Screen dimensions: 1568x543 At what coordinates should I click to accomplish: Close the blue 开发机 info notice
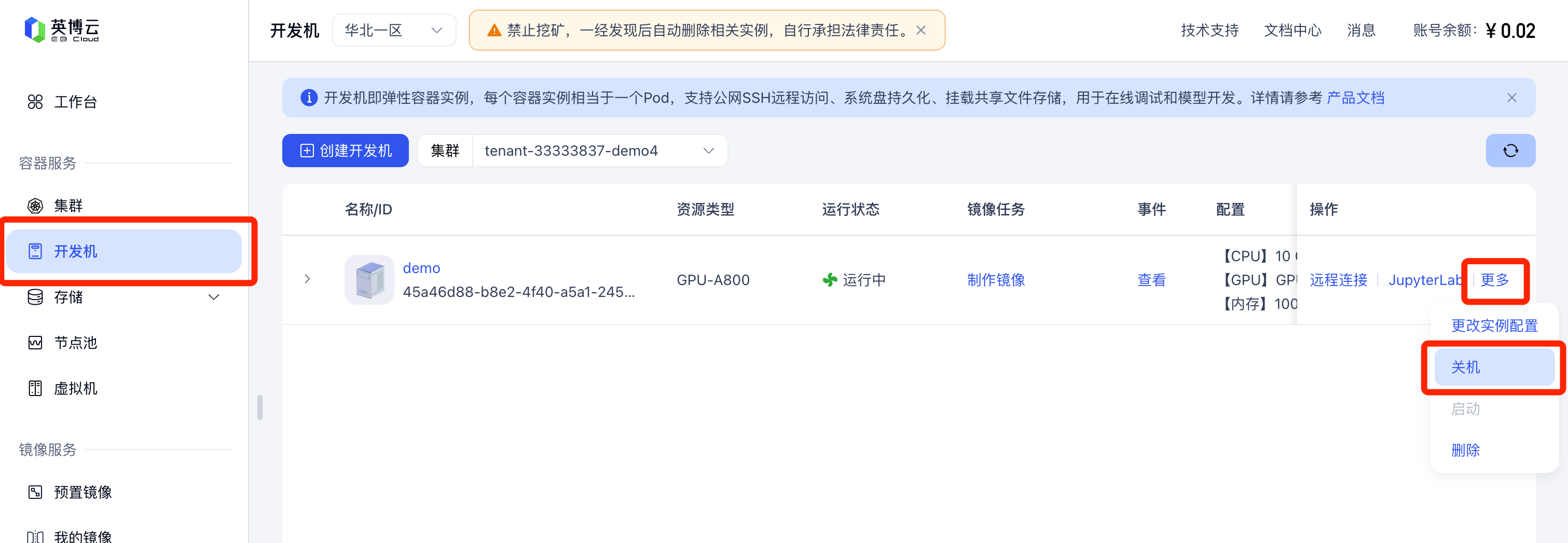coord(1511,98)
